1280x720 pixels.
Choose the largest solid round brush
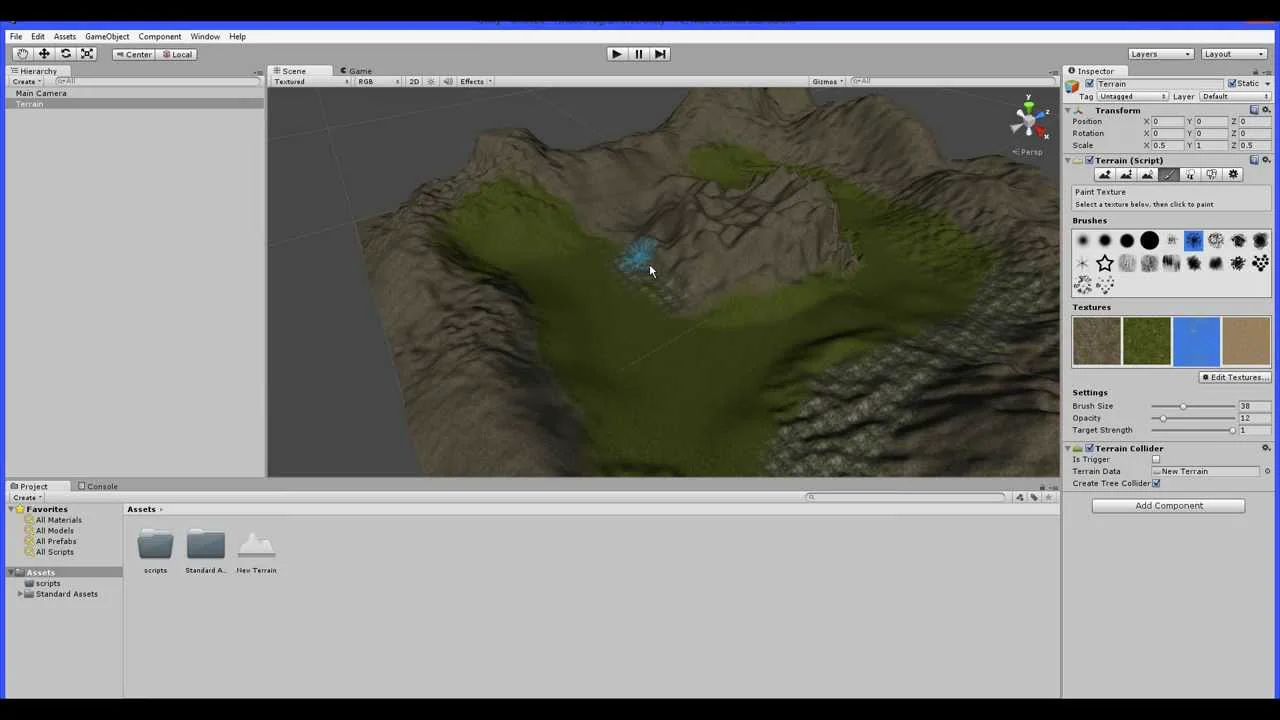point(1149,240)
